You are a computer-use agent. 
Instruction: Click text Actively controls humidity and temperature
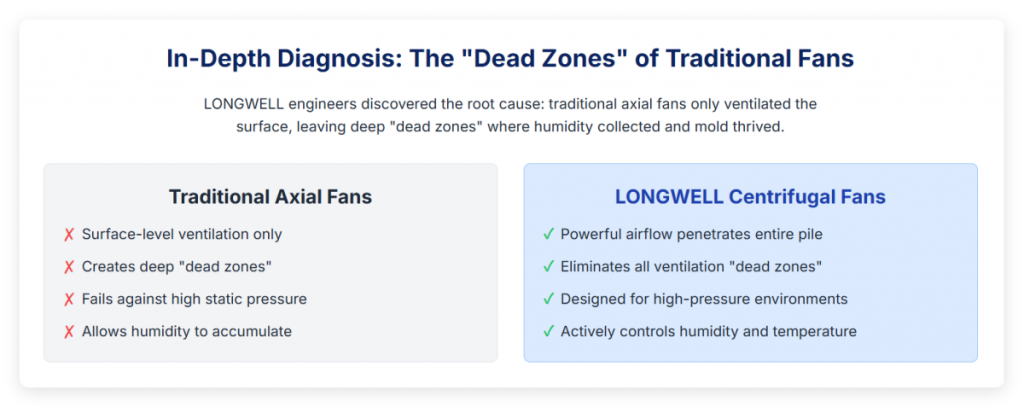point(709,332)
